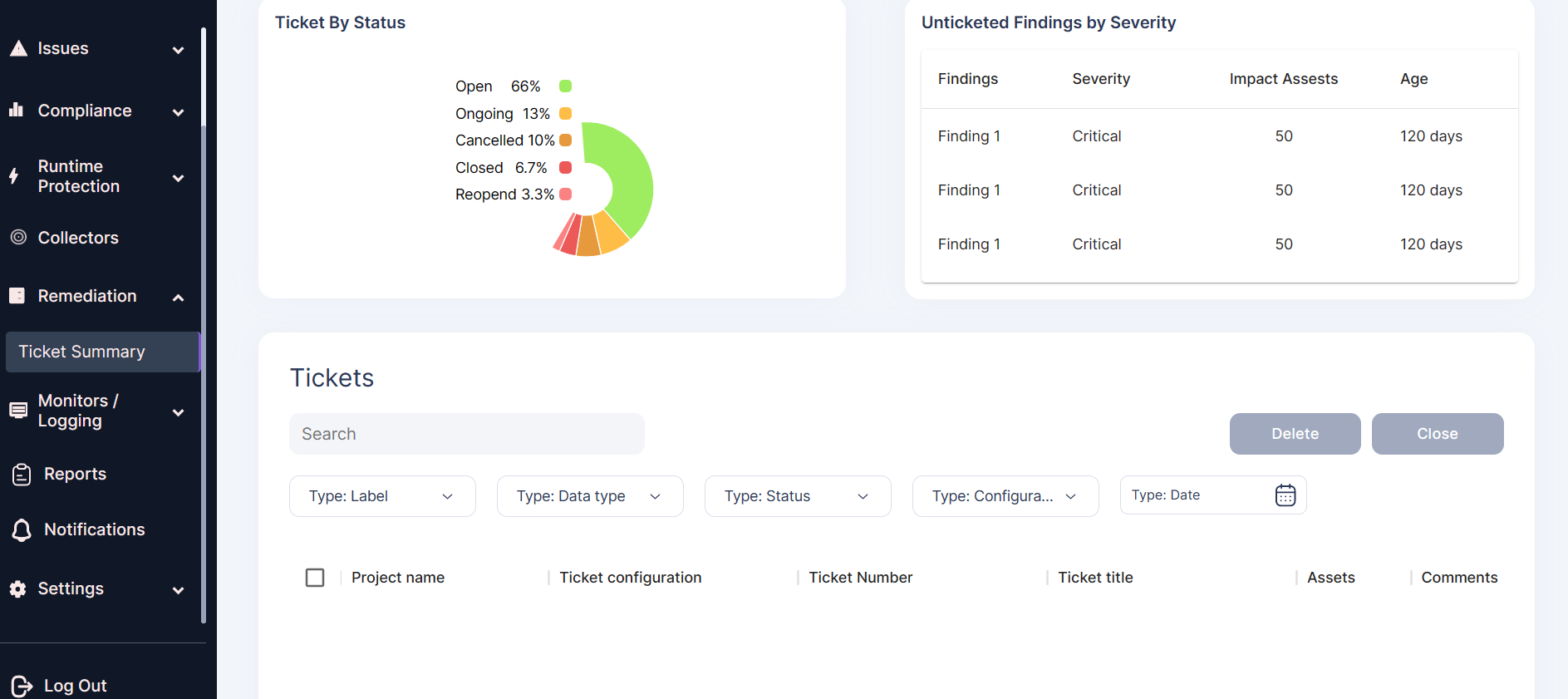This screenshot has width=1568, height=699.
Task: Click the tickets Search field
Action: [467, 434]
